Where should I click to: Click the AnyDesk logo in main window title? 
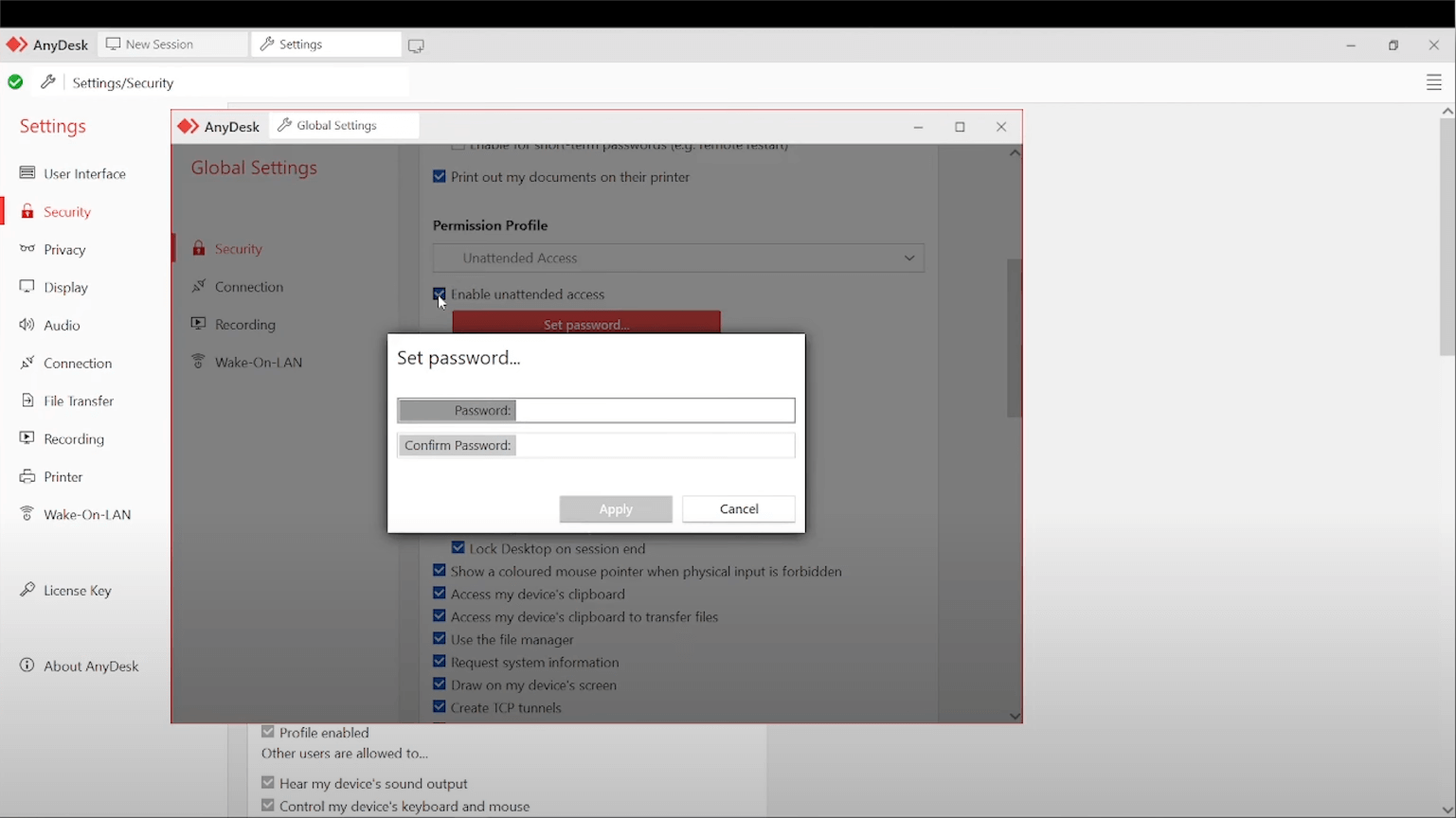pos(16,44)
